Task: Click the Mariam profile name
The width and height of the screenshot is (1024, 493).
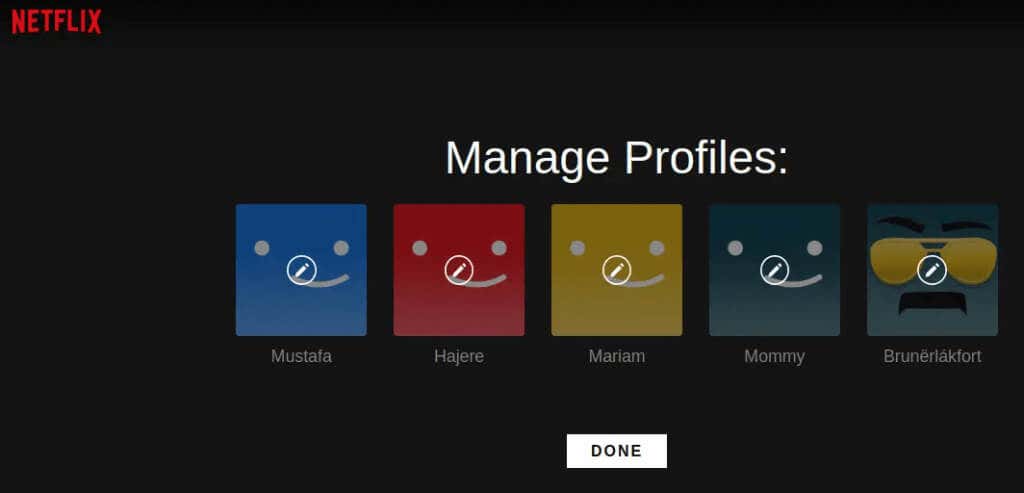Action: pyautogui.click(x=616, y=357)
